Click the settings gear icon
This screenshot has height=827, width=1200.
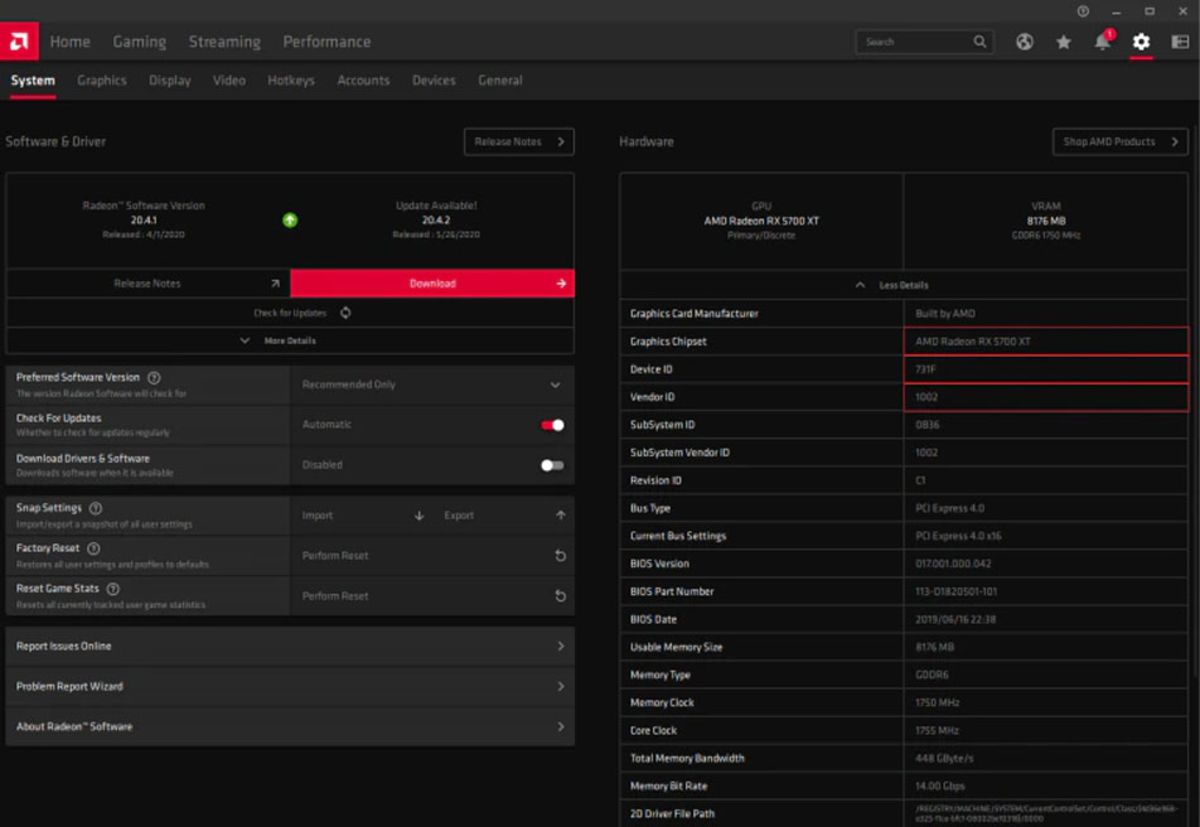pyautogui.click(x=1141, y=42)
